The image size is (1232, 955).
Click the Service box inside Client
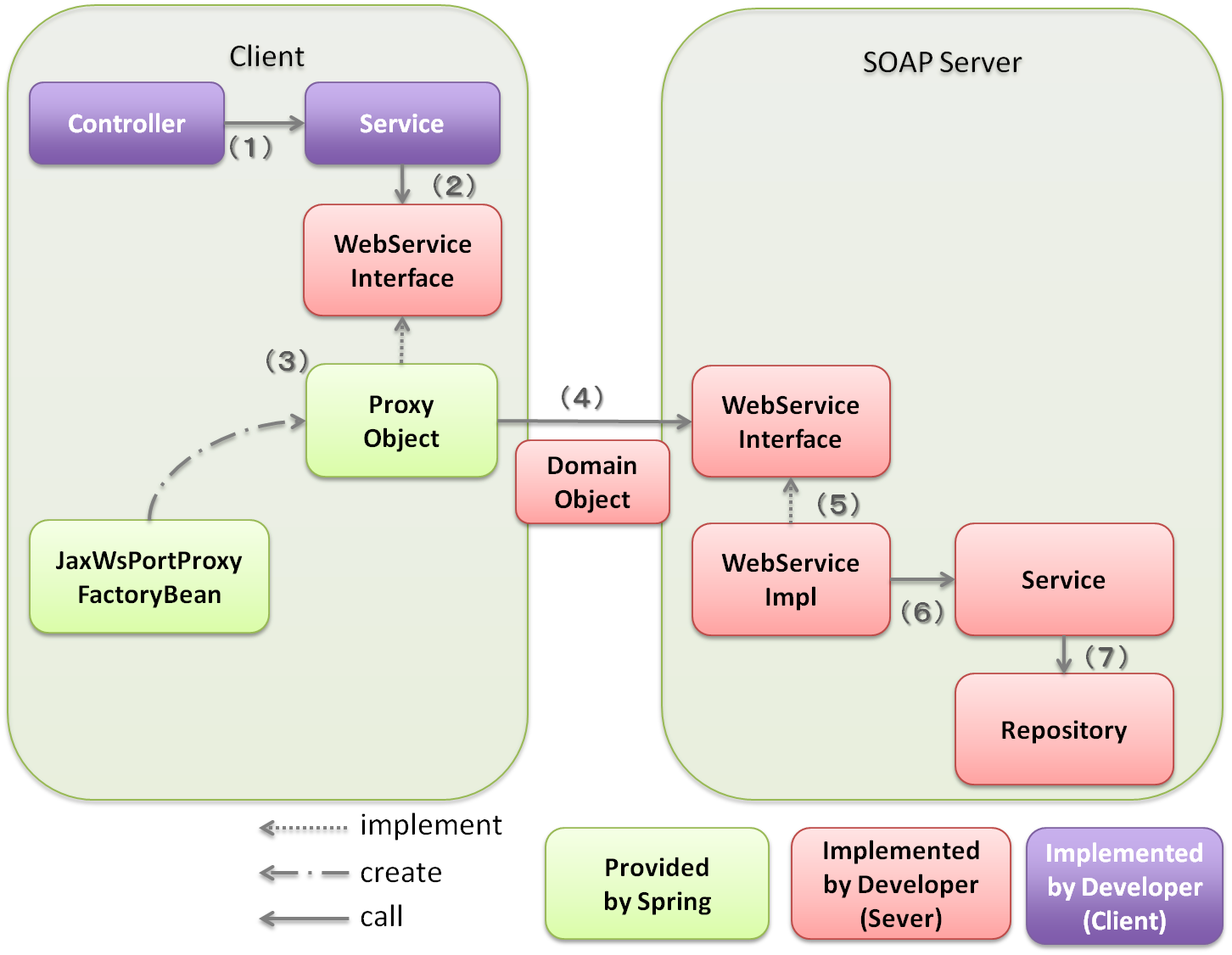(402, 123)
